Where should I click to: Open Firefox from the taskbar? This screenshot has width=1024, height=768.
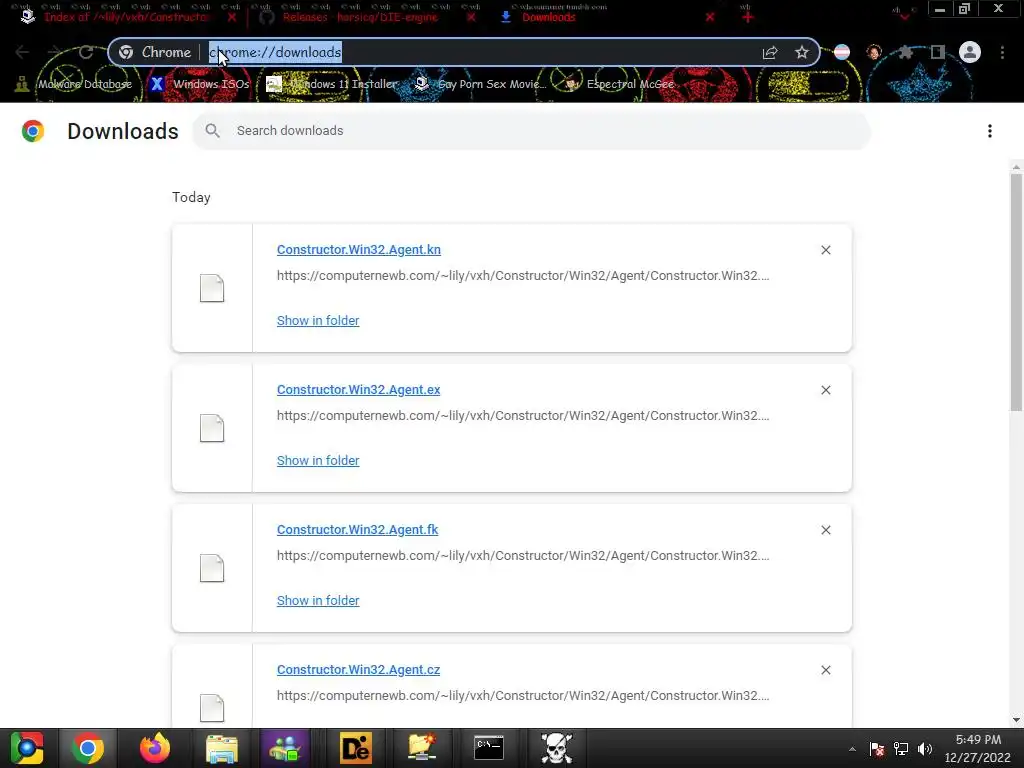click(155, 748)
